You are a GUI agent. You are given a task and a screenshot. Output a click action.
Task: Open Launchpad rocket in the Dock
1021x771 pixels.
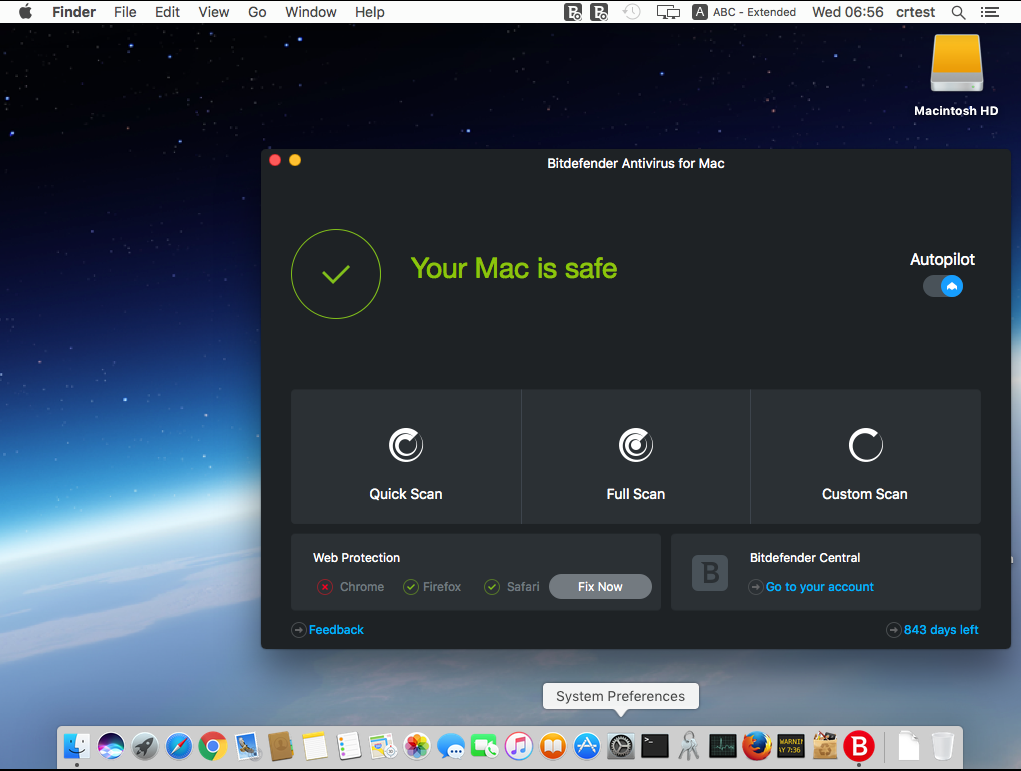(x=145, y=746)
